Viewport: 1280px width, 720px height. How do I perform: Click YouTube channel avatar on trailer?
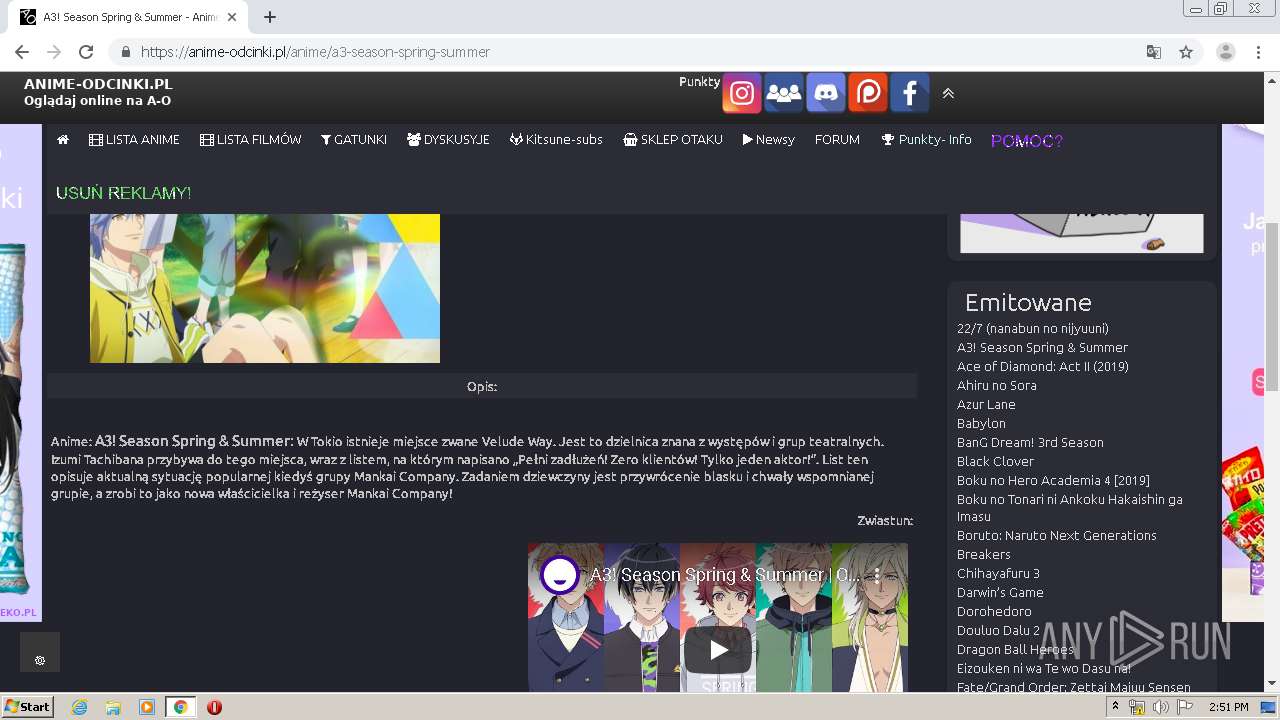coord(559,575)
